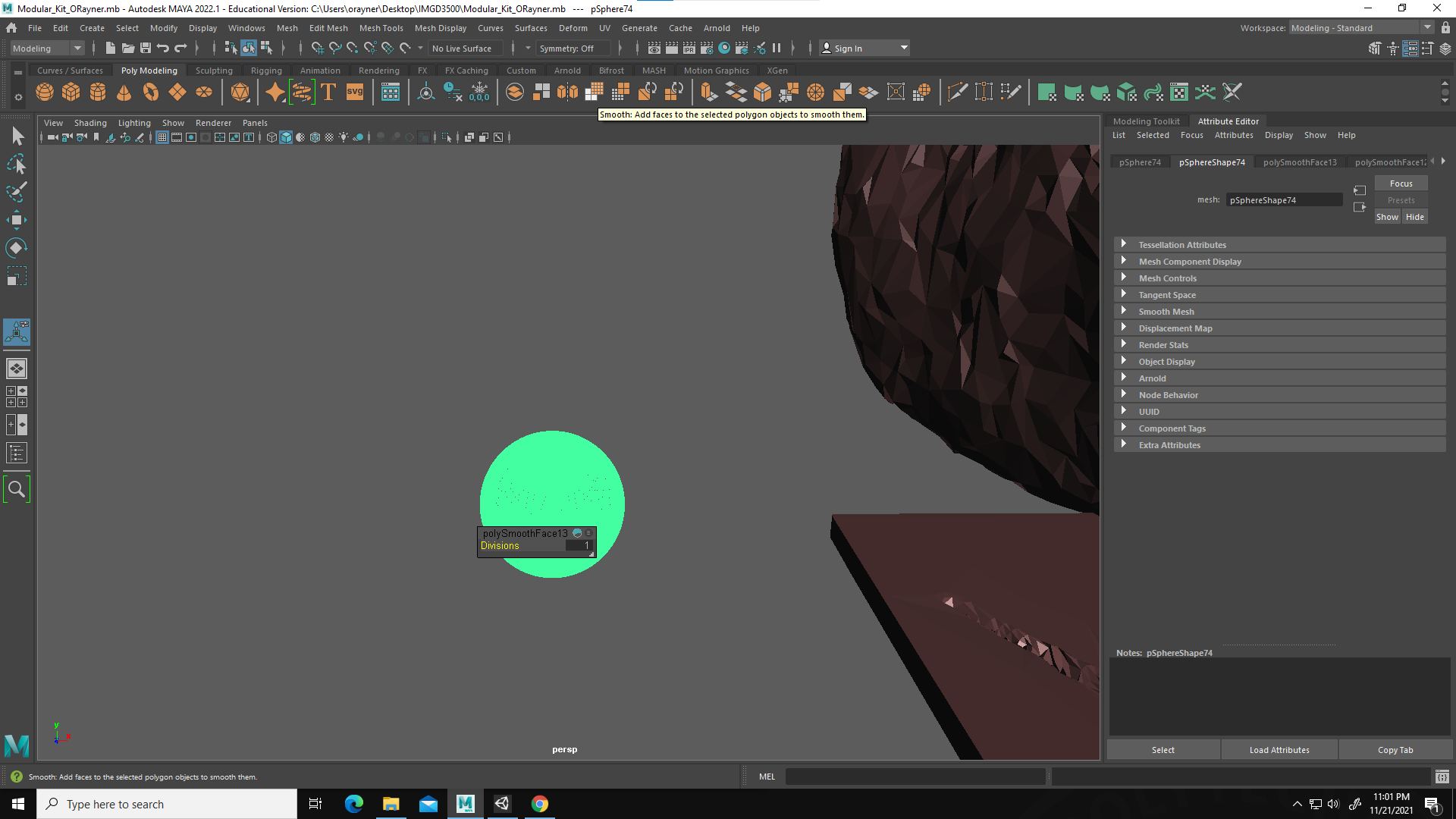Click the Open scene folder icon

[x=128, y=48]
